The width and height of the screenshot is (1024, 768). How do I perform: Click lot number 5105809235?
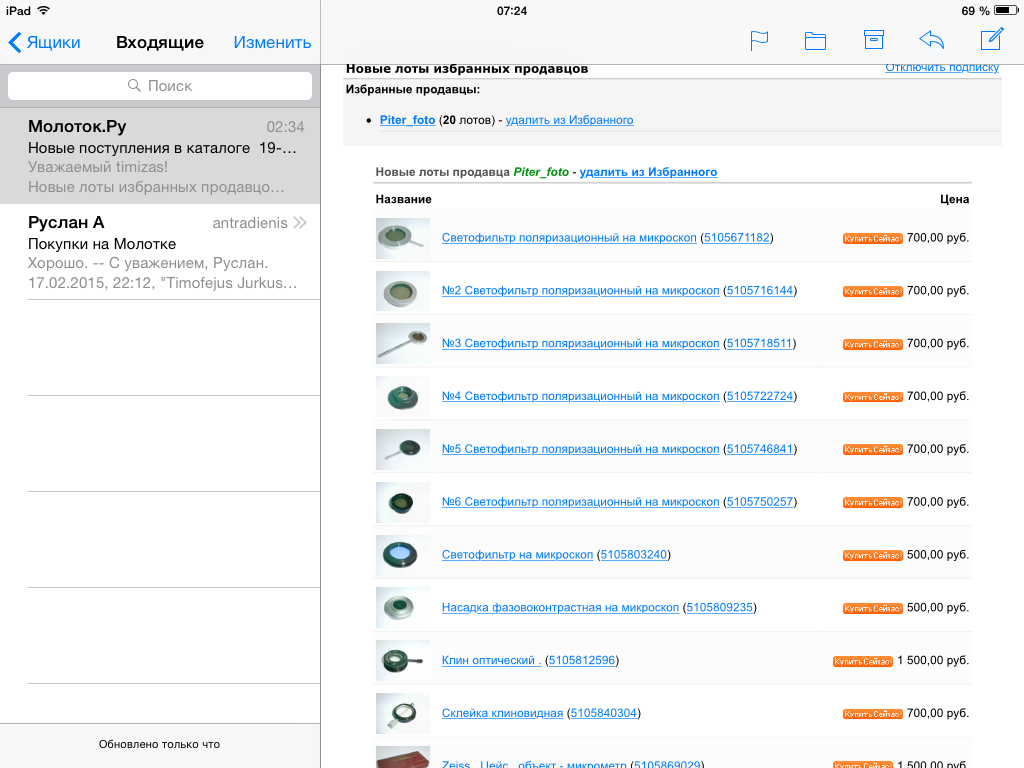[x=719, y=608]
